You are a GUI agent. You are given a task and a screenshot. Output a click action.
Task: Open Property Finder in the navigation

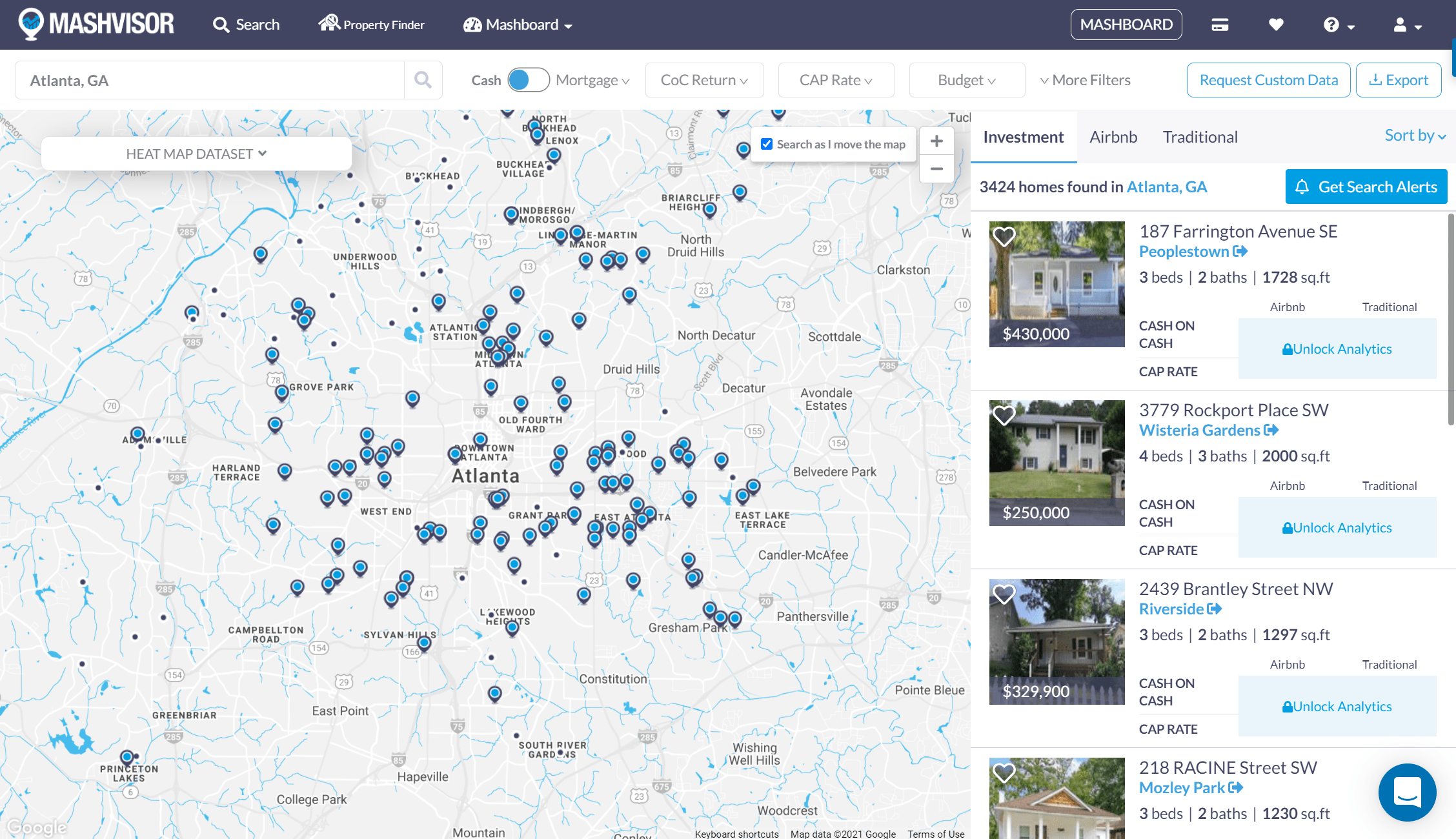[x=371, y=24]
